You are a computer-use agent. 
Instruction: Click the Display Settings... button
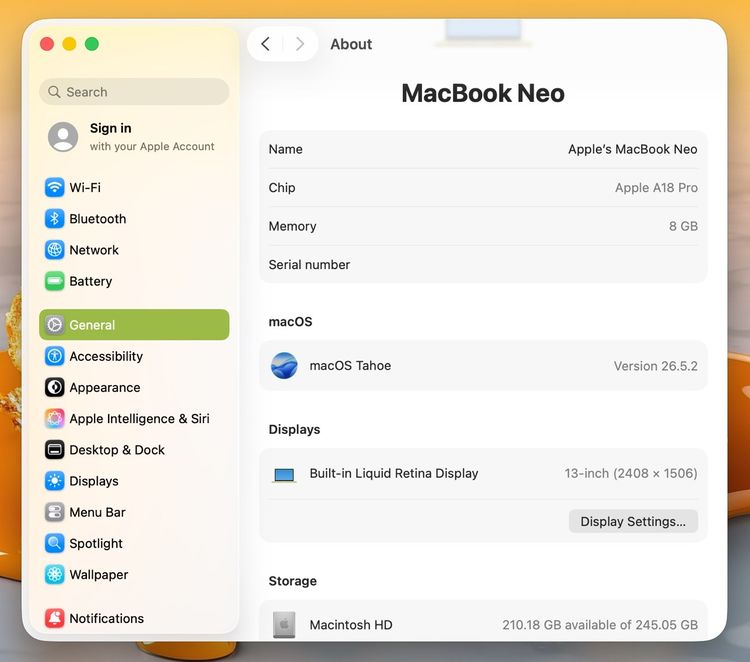[633, 521]
